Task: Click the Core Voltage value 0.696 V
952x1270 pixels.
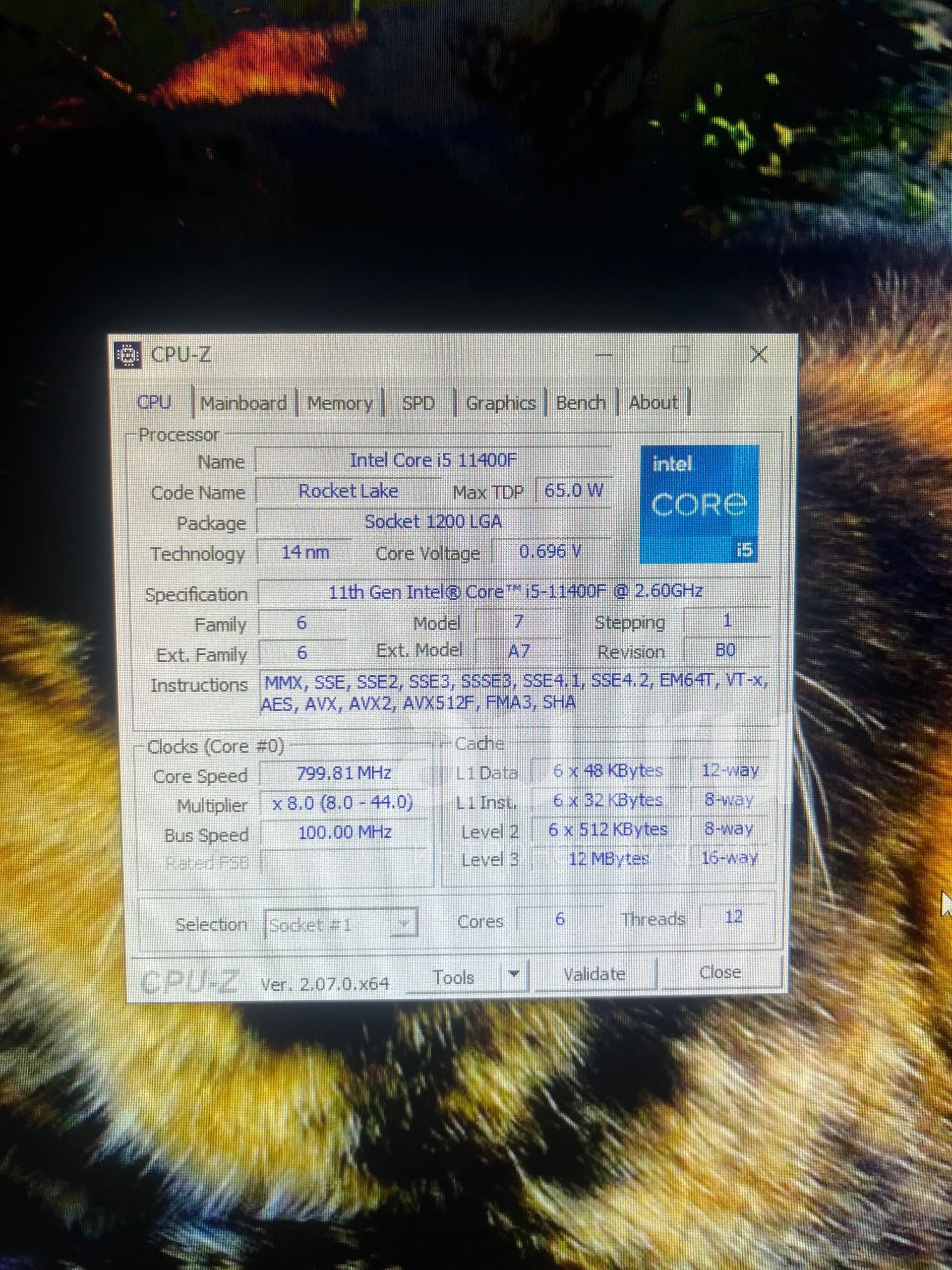Action: point(550,551)
